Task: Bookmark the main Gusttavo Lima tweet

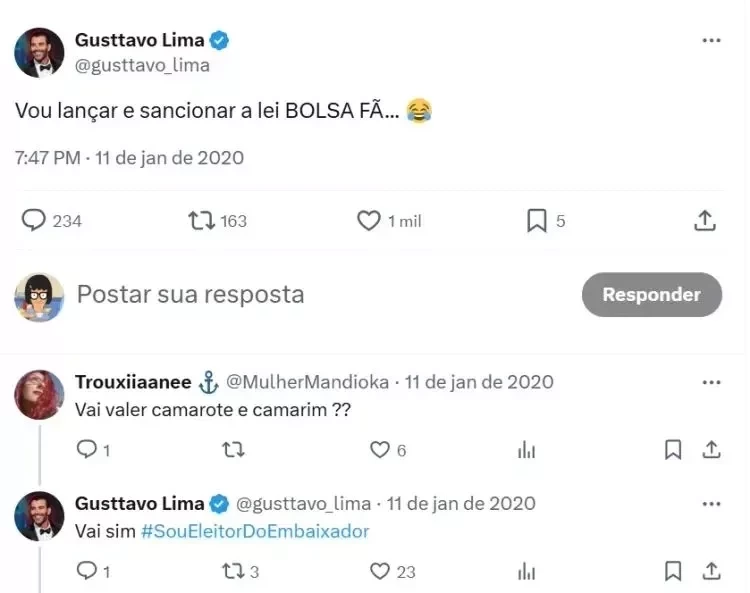Action: click(537, 220)
